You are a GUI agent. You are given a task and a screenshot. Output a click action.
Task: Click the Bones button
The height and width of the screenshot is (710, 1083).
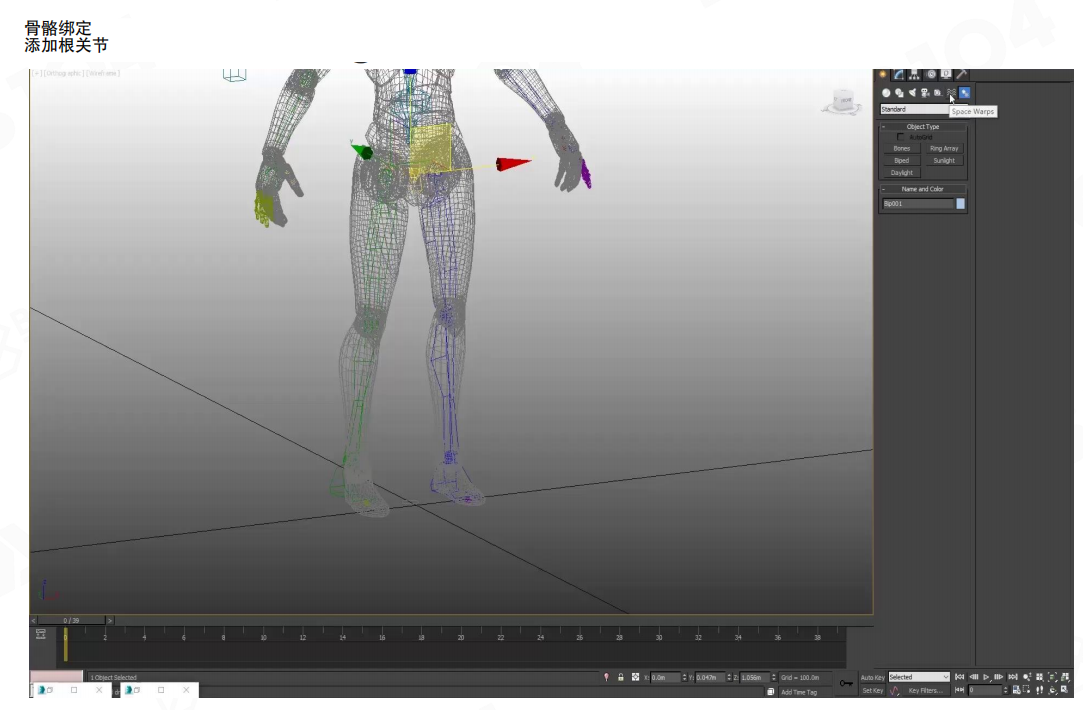click(901, 148)
